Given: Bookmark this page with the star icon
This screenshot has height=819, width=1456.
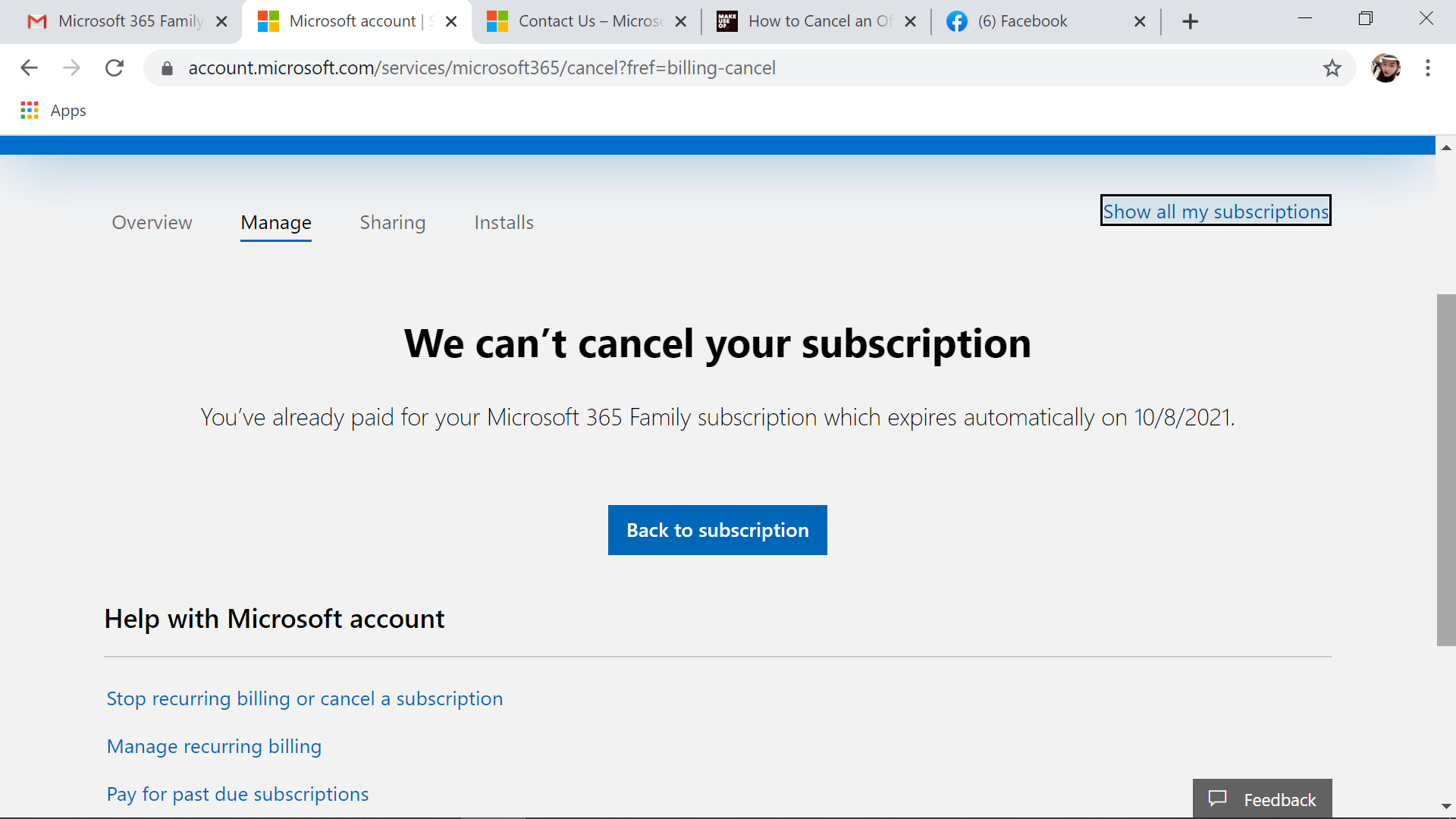Looking at the screenshot, I should coord(1332,68).
